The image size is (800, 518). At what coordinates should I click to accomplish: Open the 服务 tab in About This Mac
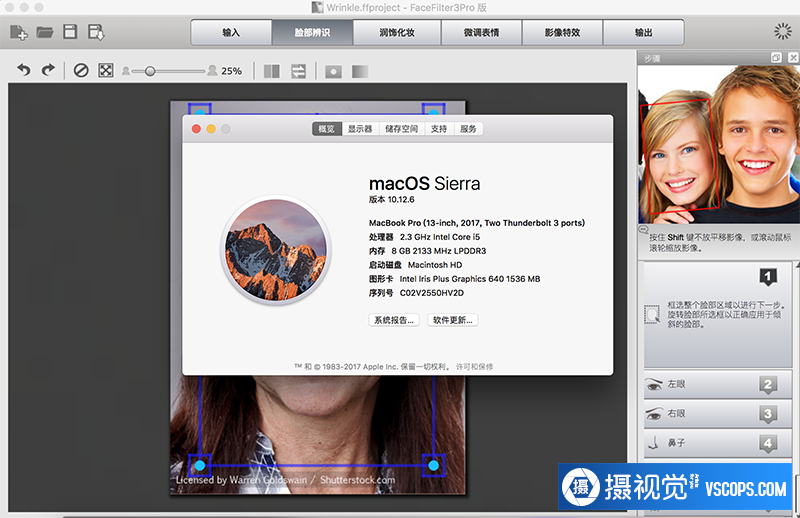click(x=468, y=129)
